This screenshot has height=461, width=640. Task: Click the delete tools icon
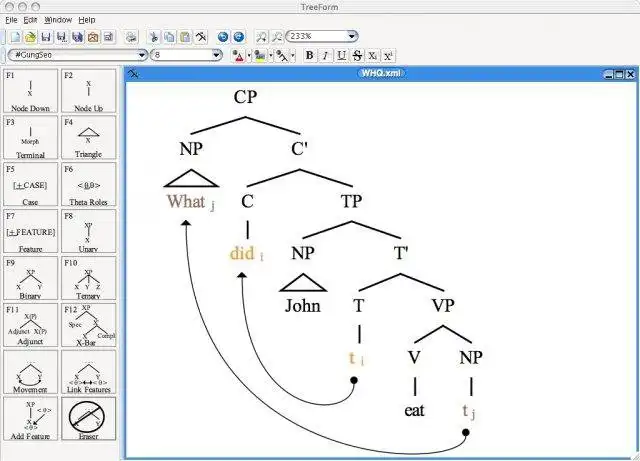tap(201, 37)
